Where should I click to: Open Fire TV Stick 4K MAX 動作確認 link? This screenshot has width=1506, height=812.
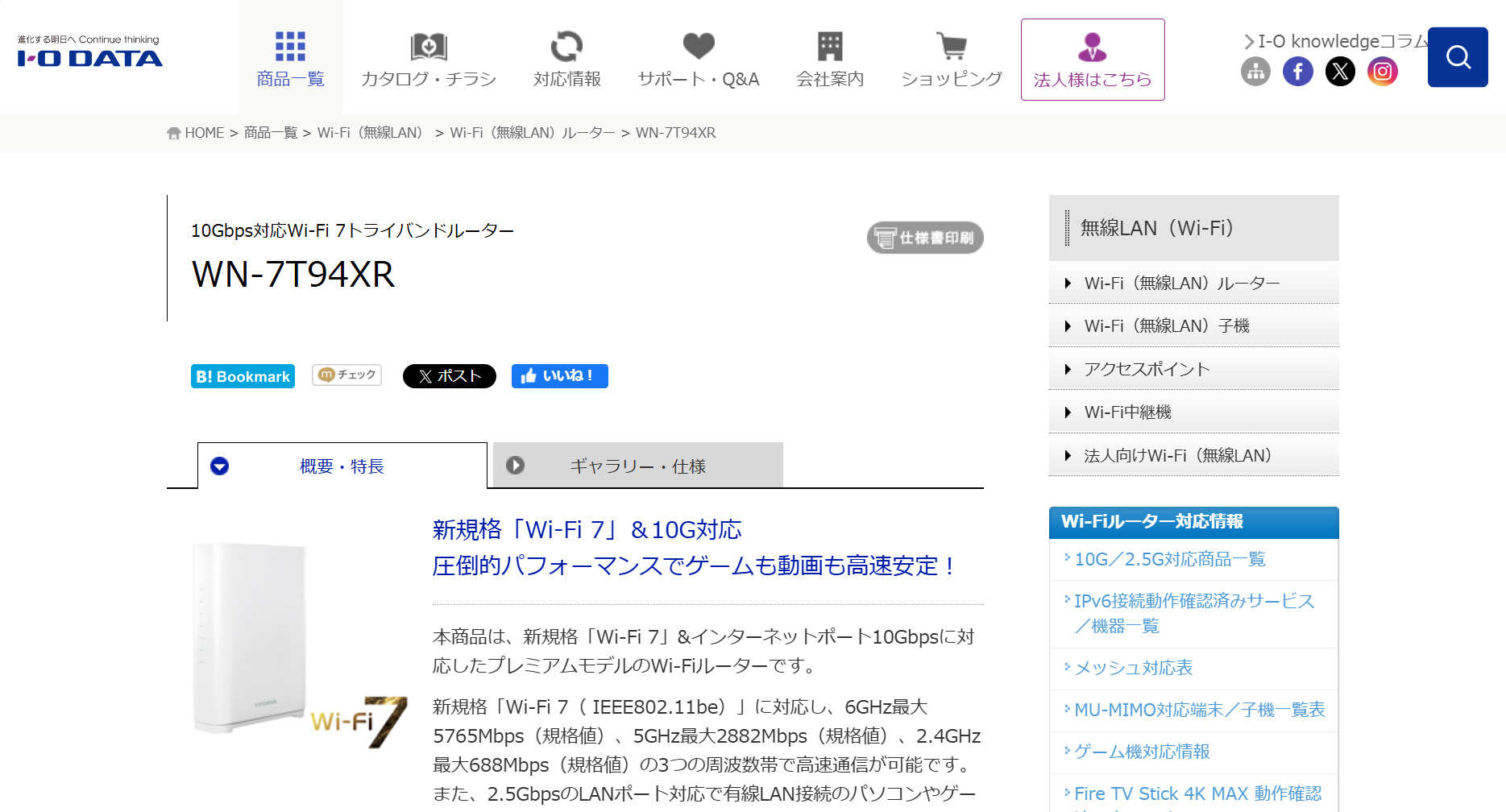tap(1198, 793)
